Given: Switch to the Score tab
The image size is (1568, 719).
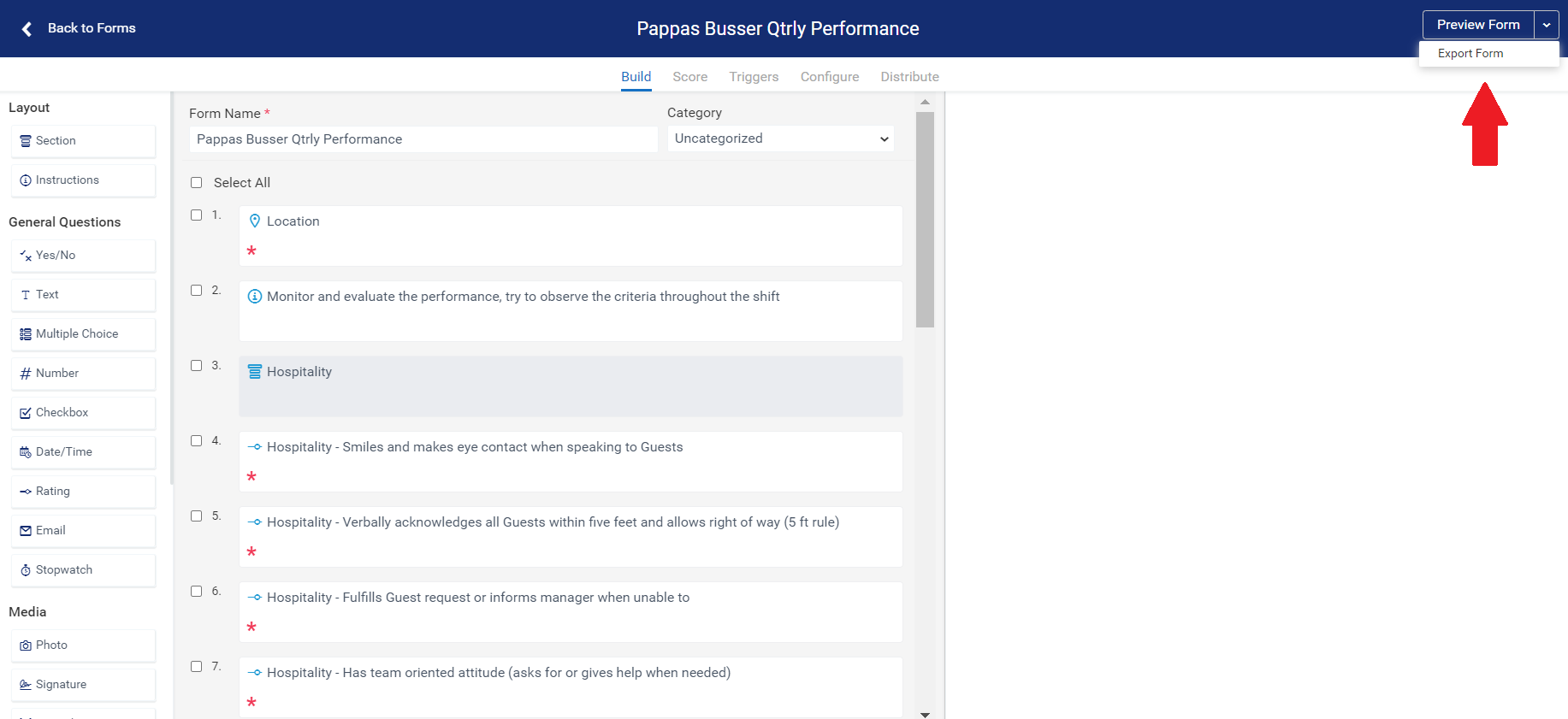Looking at the screenshot, I should click(x=689, y=77).
